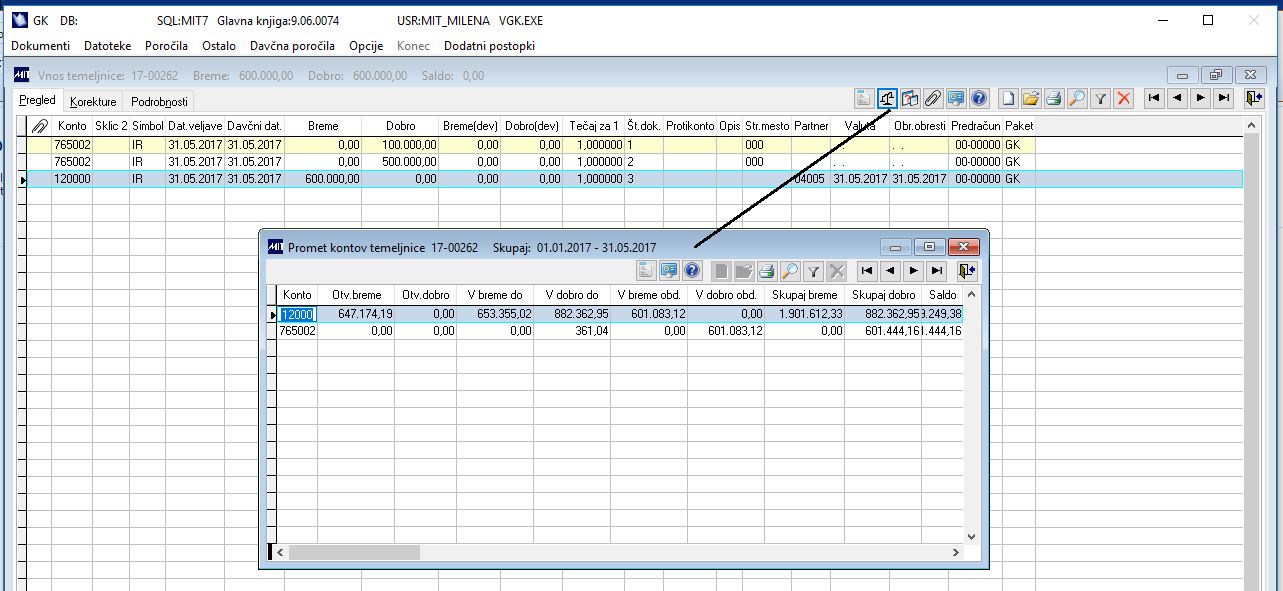Click the balance scale icon in main toolbar
The height and width of the screenshot is (591, 1283).
coord(887,98)
